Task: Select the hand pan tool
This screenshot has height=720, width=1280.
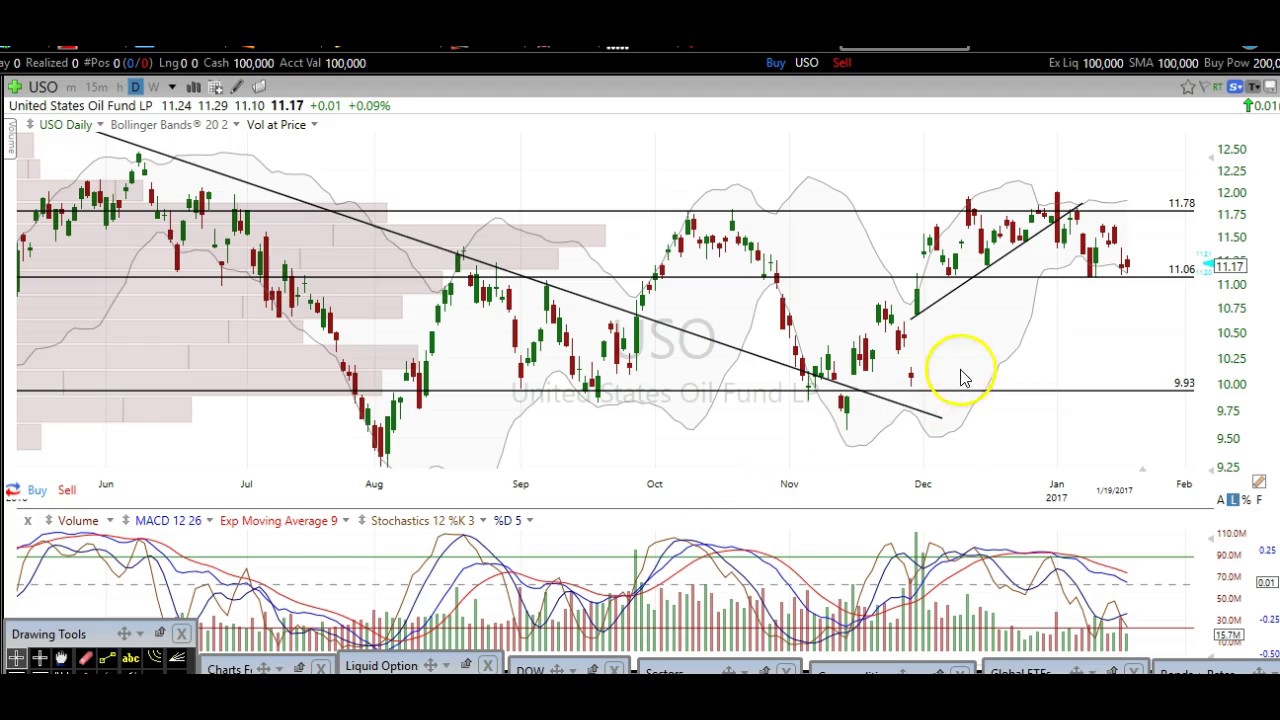Action: point(61,658)
